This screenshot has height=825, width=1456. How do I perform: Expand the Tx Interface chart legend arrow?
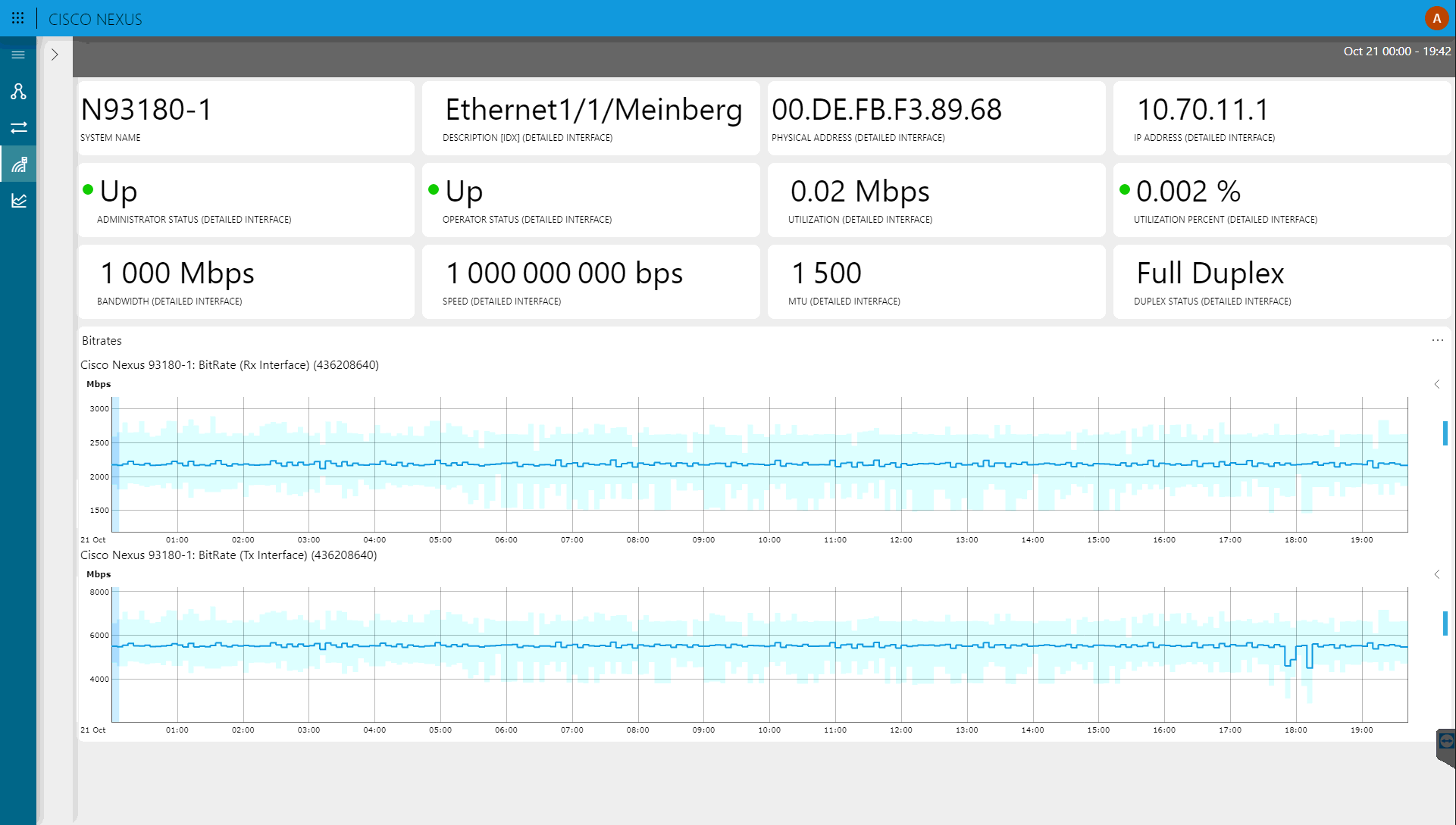tap(1436, 574)
